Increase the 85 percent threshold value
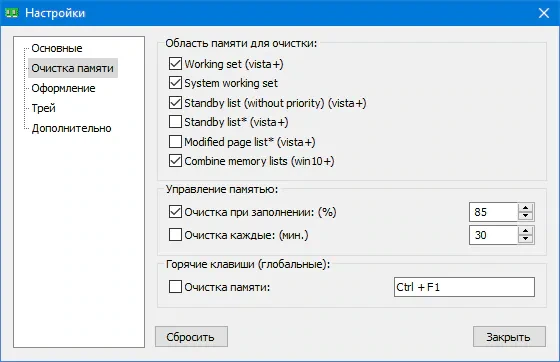The width and height of the screenshot is (560, 362). click(x=525, y=208)
